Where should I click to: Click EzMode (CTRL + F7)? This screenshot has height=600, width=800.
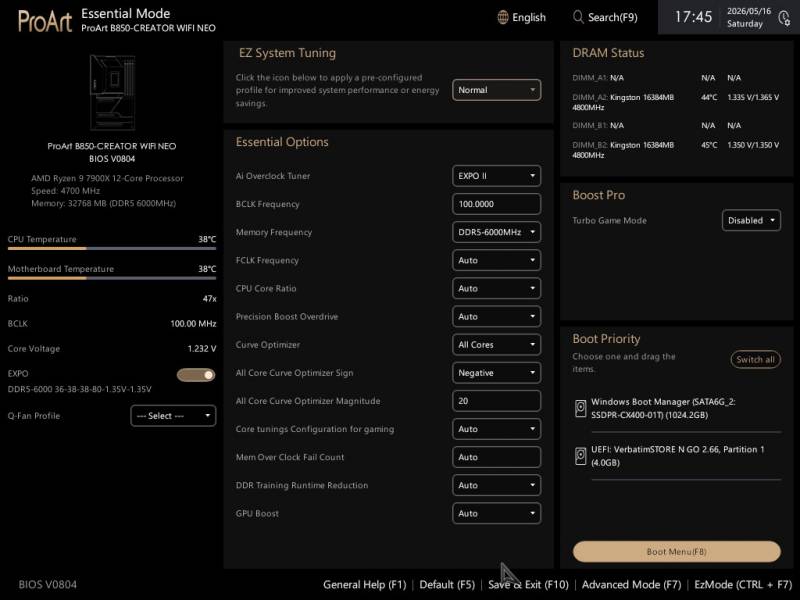coord(743,585)
